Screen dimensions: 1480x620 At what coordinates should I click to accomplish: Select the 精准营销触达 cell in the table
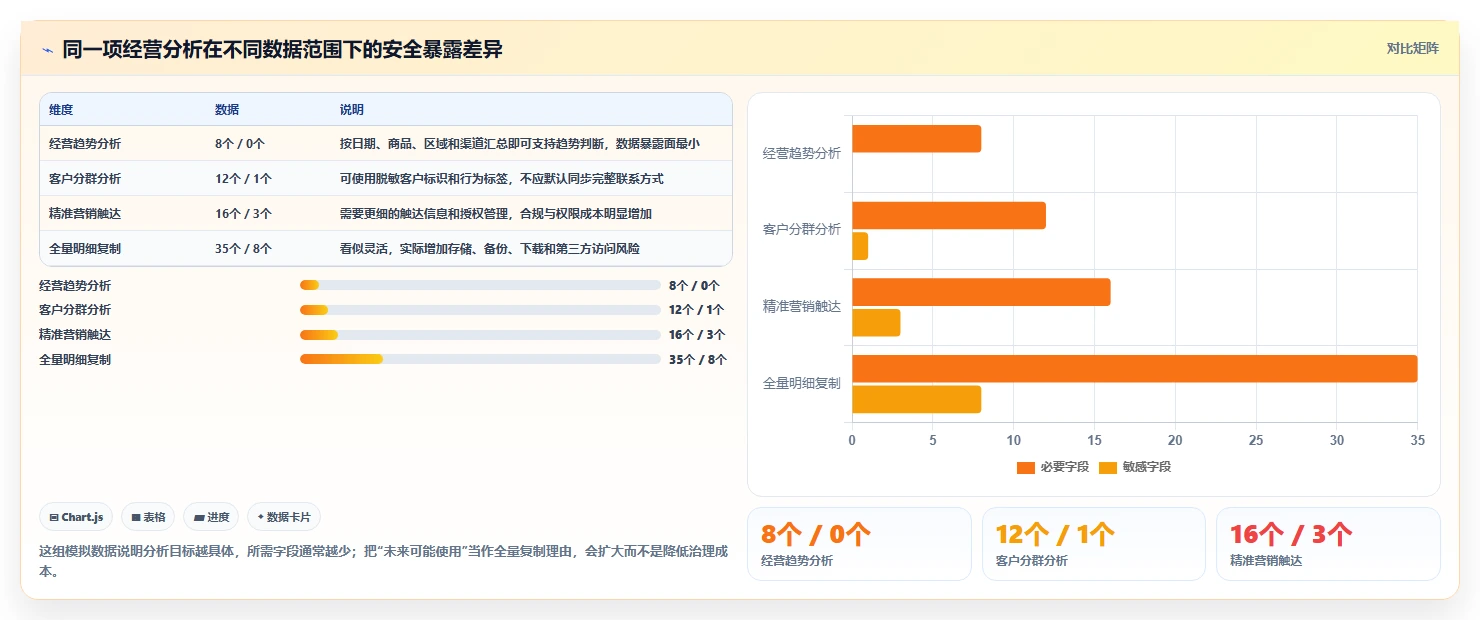85,214
